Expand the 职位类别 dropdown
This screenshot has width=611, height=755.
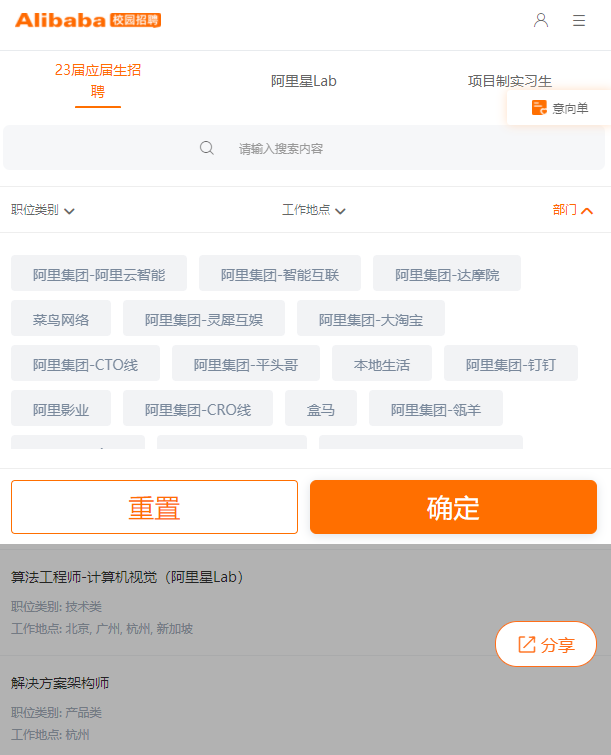[x=42, y=210]
